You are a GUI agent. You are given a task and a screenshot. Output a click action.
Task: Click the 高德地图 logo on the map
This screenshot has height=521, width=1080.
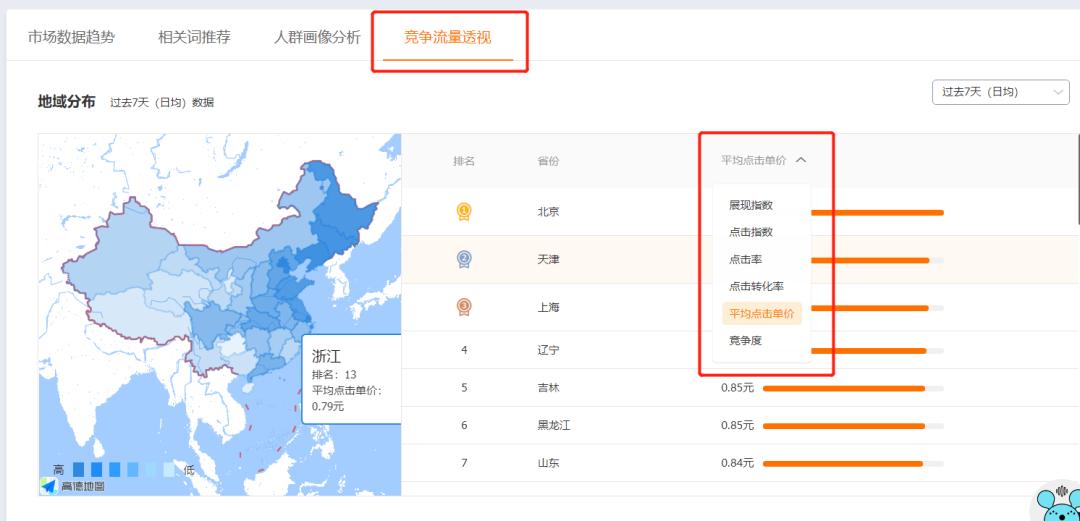coord(72,486)
